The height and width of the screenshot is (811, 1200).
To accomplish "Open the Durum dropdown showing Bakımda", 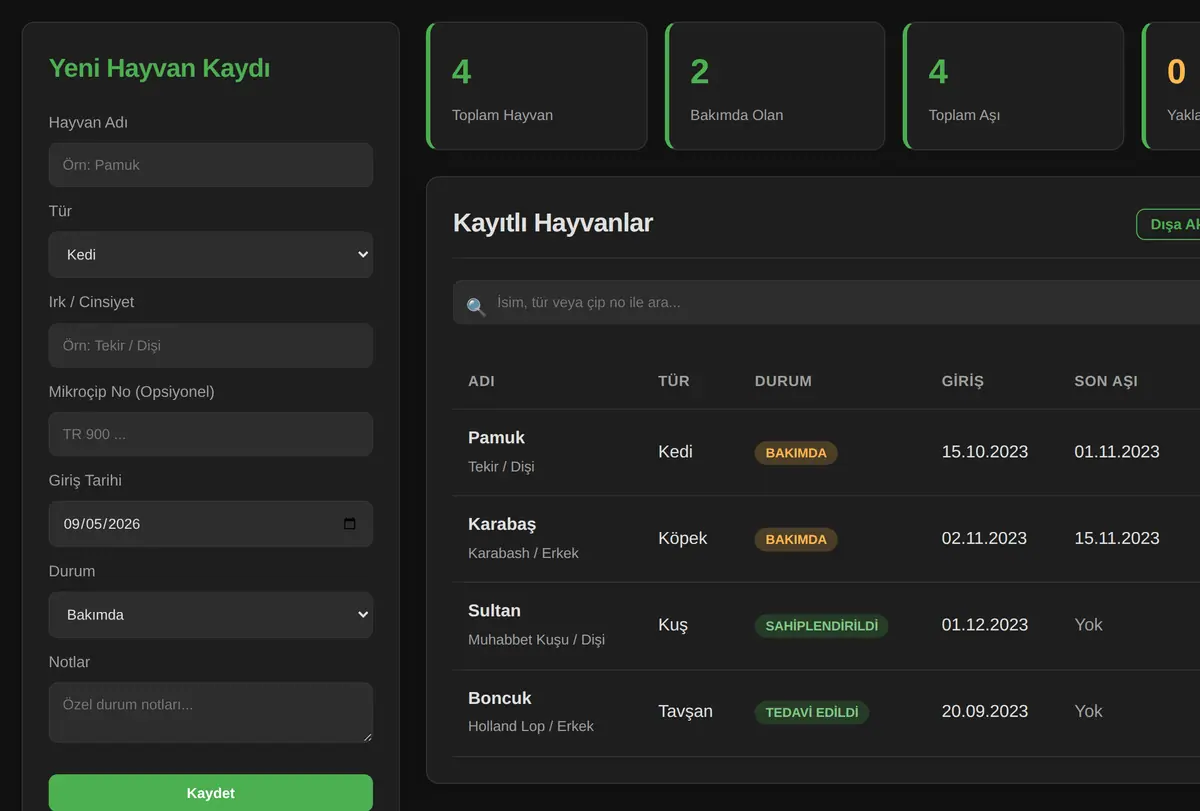I will tap(211, 615).
